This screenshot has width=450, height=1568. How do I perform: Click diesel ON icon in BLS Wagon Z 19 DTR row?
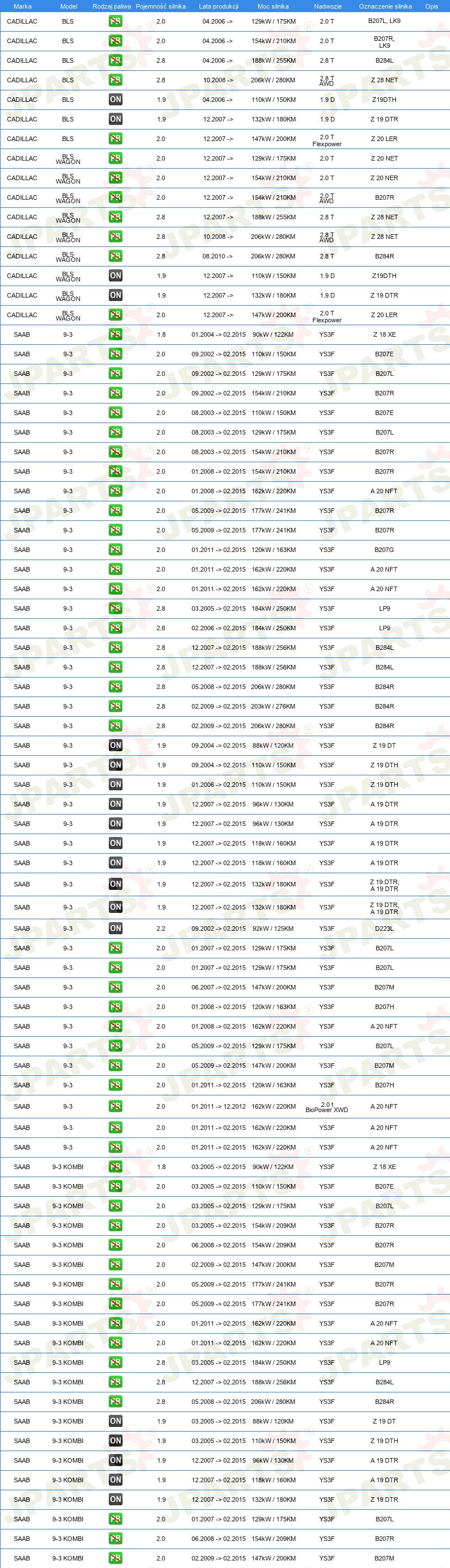116,295
